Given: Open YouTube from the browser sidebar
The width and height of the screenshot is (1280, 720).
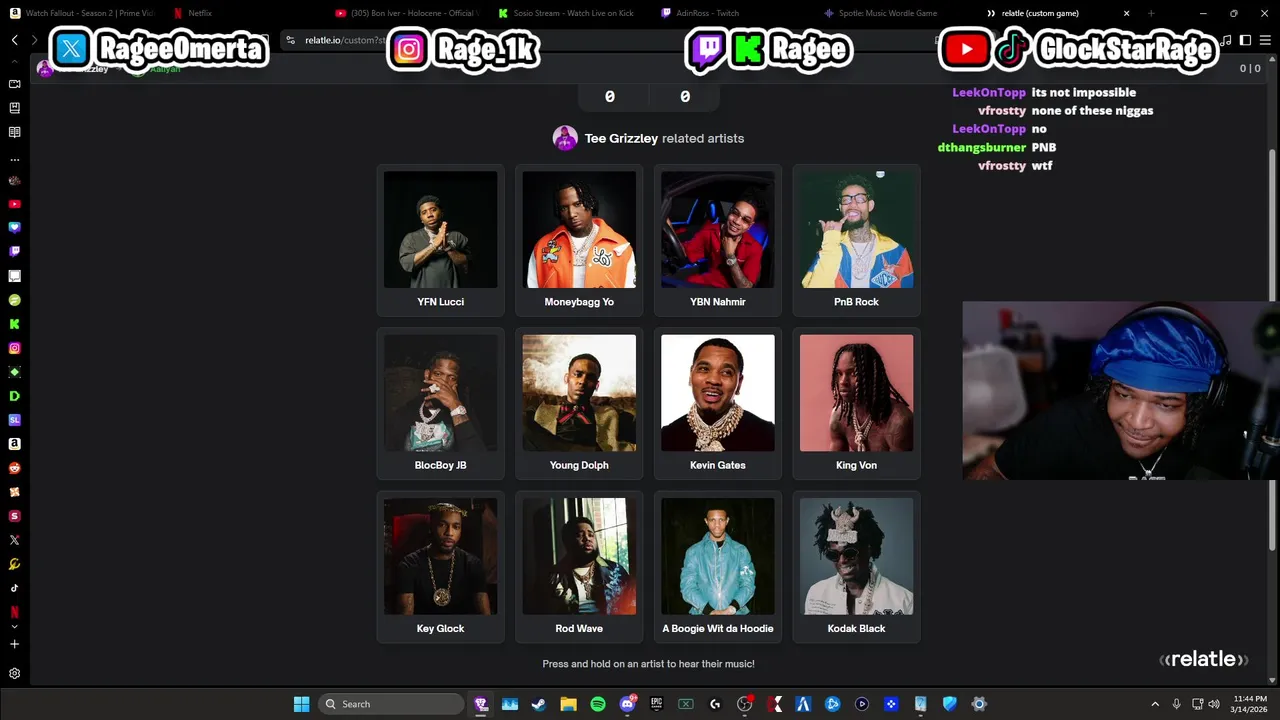Looking at the screenshot, I should [14, 204].
